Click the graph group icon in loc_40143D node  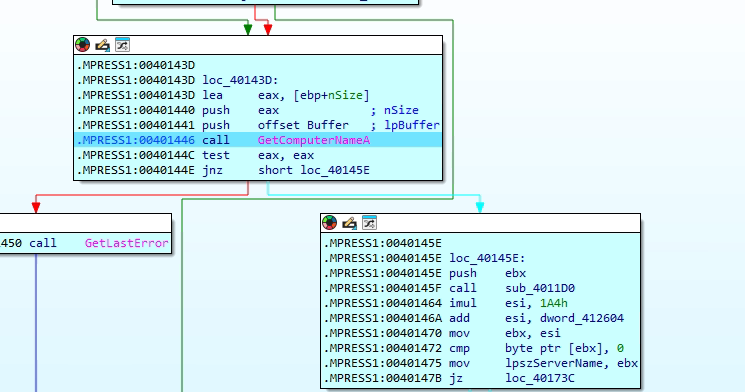click(123, 45)
